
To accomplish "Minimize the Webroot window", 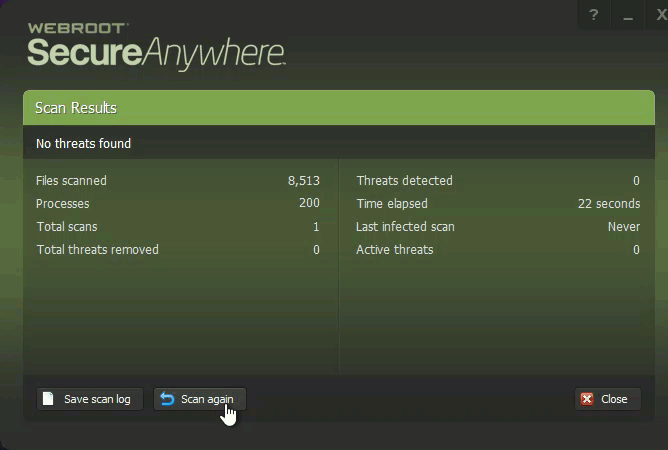I will (628, 15).
